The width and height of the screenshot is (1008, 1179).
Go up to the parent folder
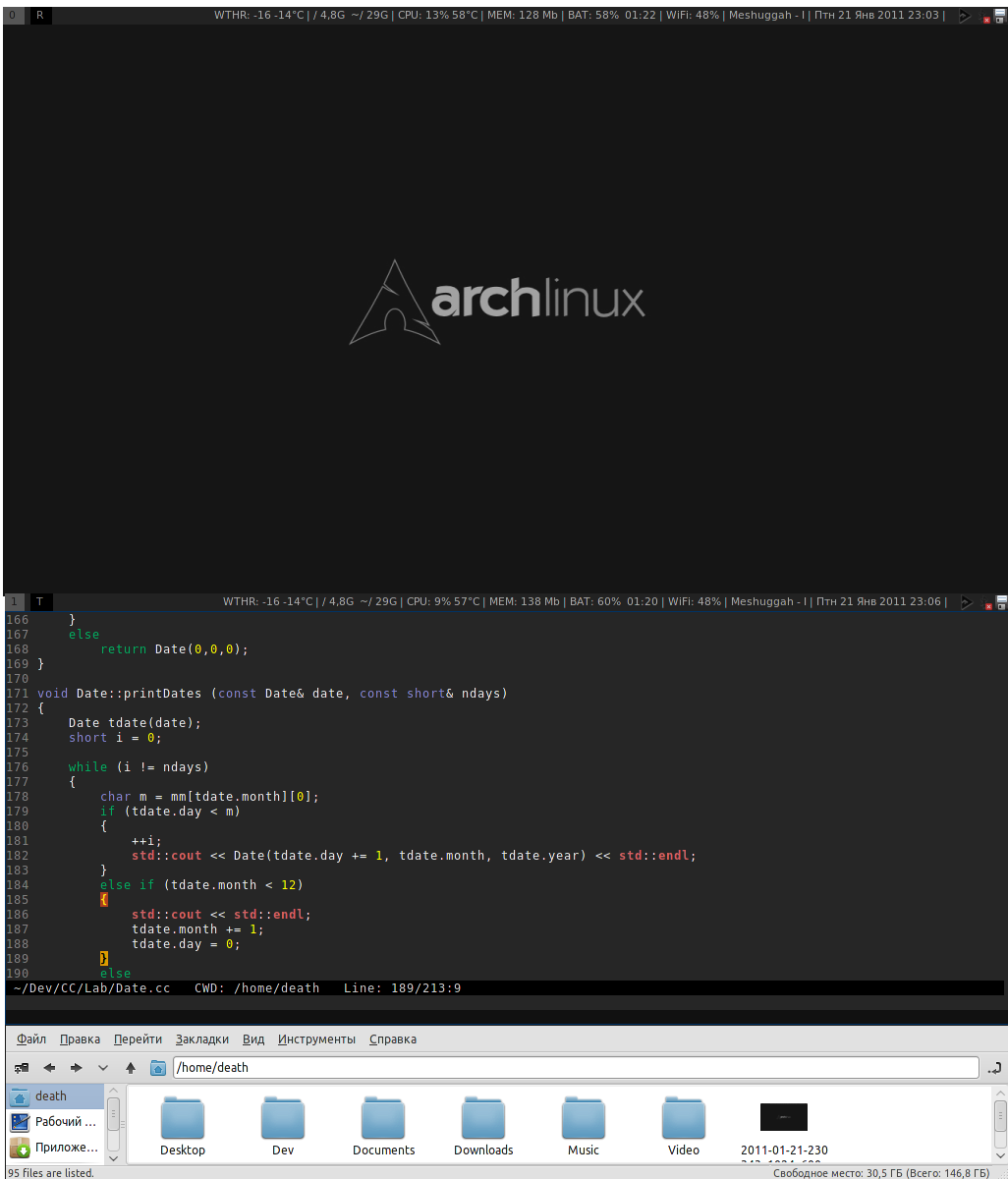(130, 1067)
